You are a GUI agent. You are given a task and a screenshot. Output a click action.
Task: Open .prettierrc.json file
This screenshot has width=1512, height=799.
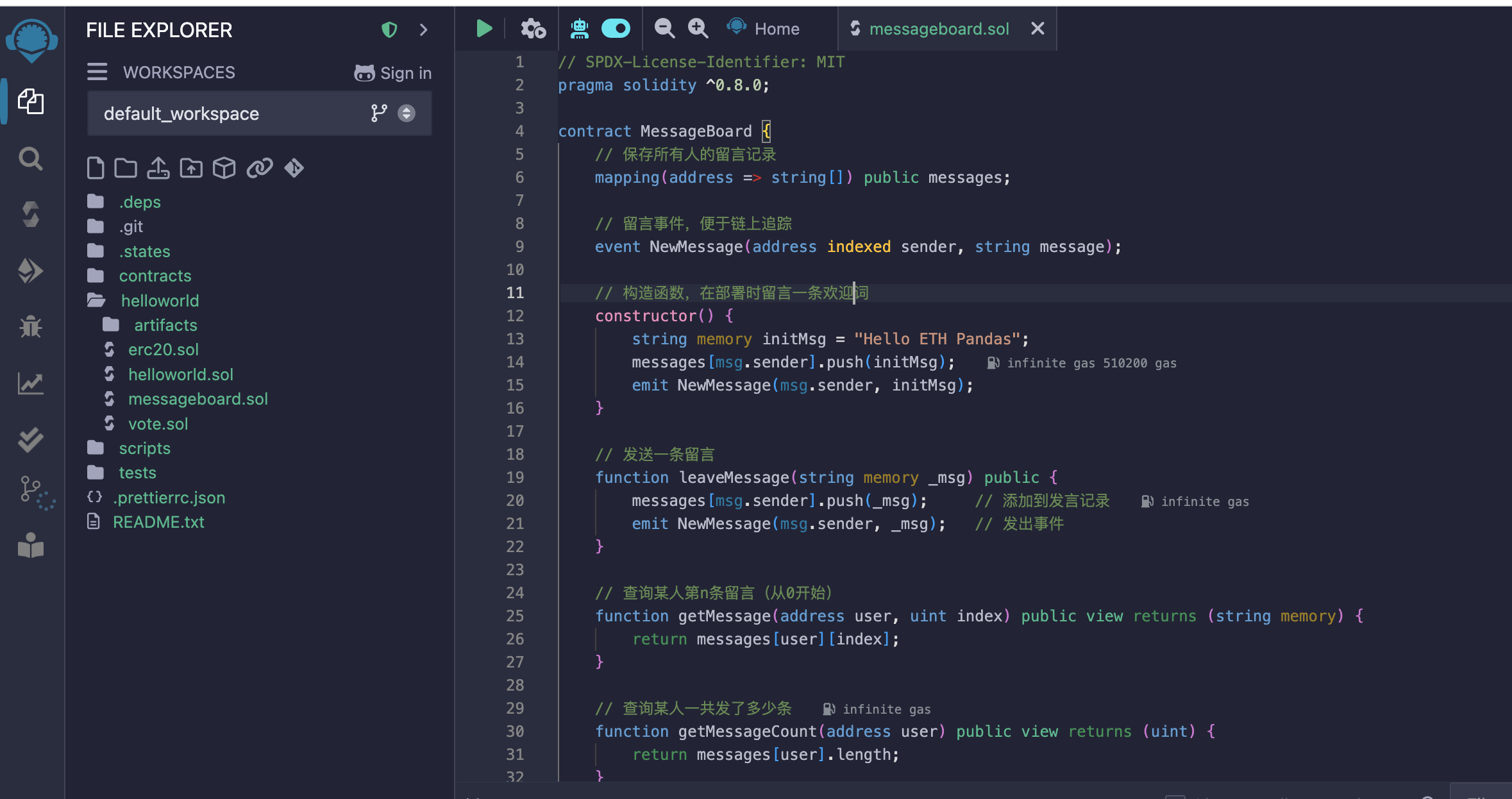(169, 498)
